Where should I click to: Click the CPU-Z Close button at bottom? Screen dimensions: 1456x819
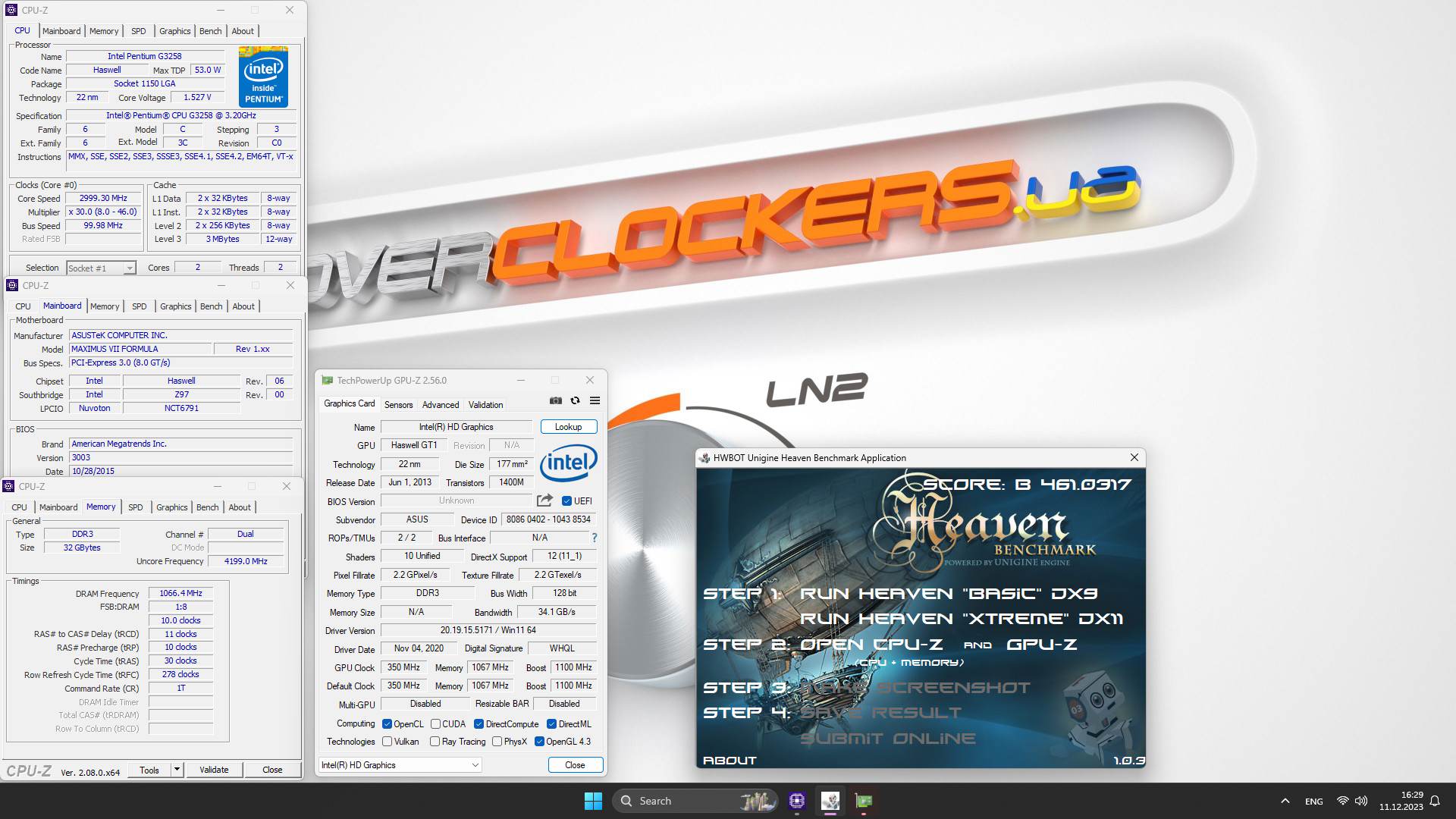click(272, 770)
